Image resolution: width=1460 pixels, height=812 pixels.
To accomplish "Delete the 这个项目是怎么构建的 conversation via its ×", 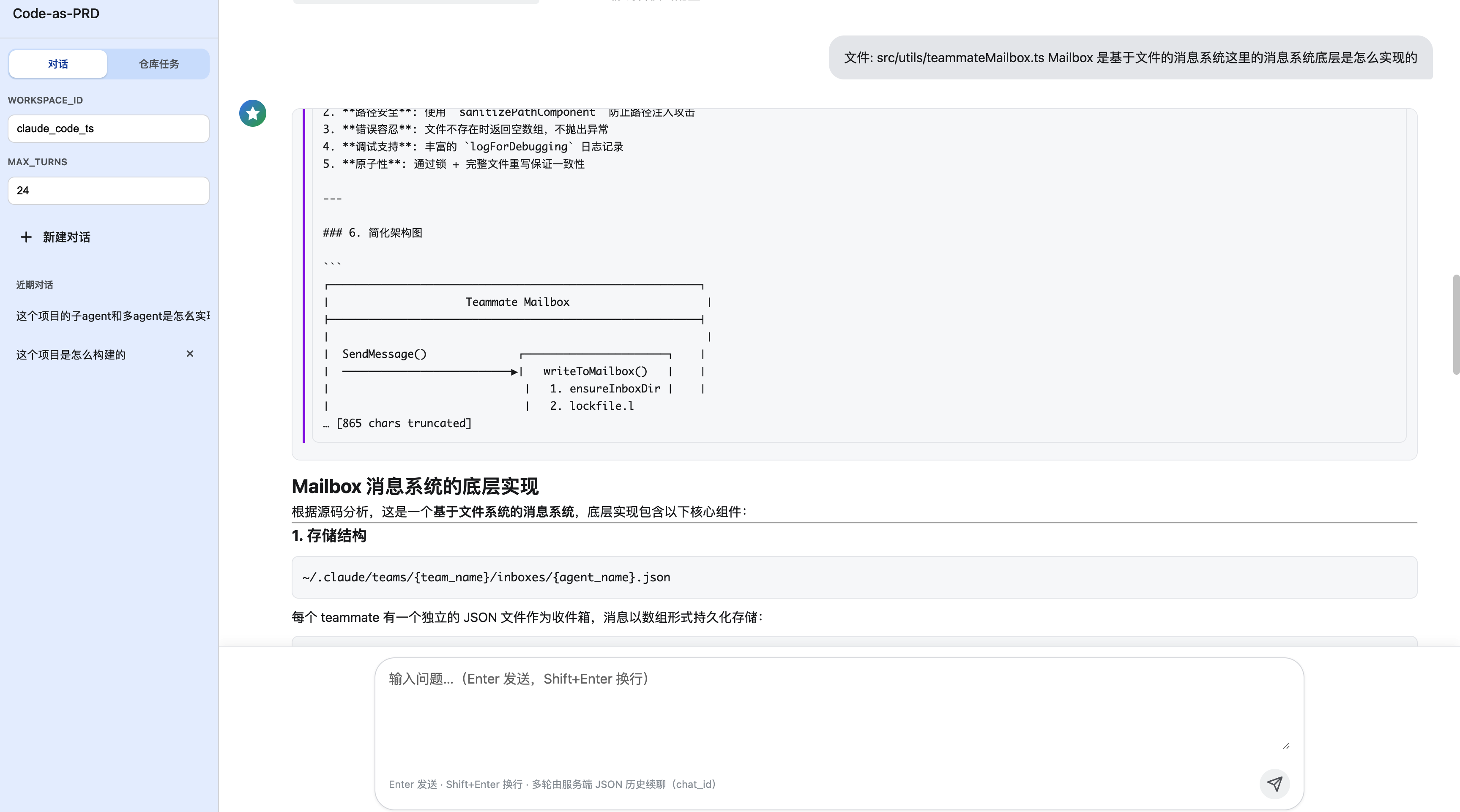I will click(190, 354).
